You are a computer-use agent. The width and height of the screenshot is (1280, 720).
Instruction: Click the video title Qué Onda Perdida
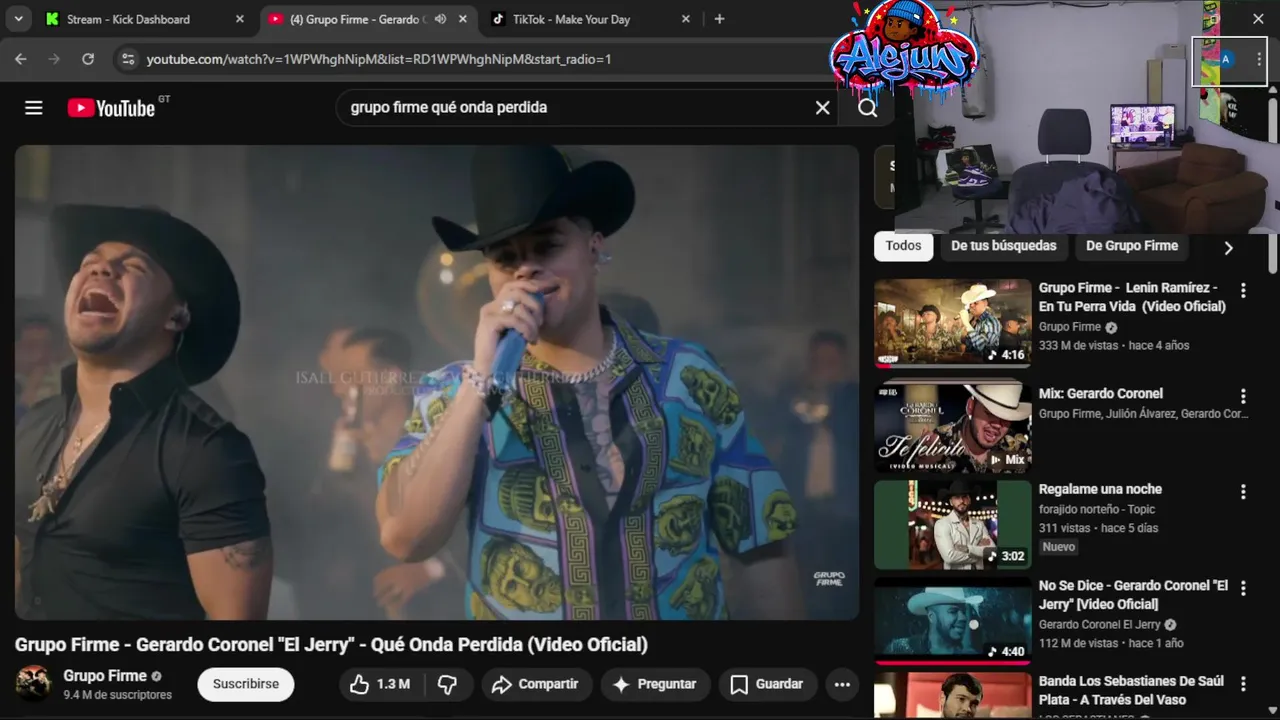(331, 644)
